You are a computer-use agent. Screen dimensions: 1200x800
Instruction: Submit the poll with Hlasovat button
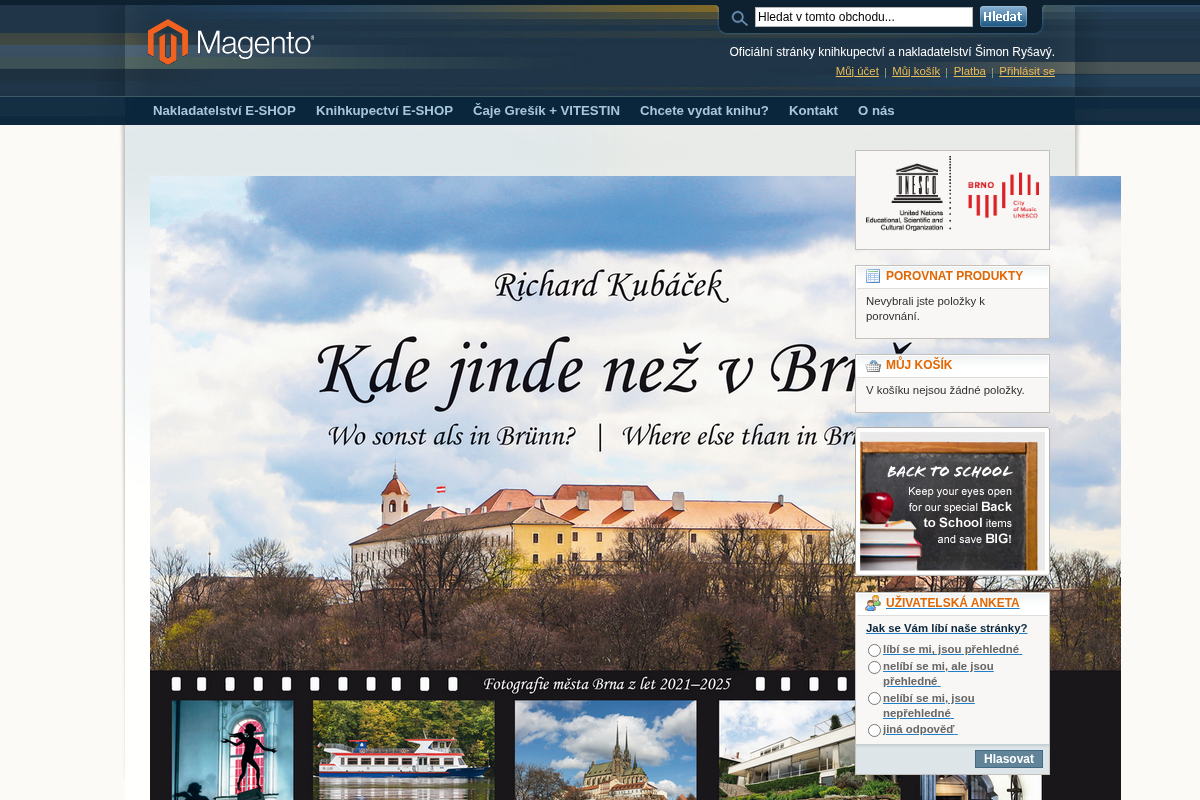[1009, 759]
